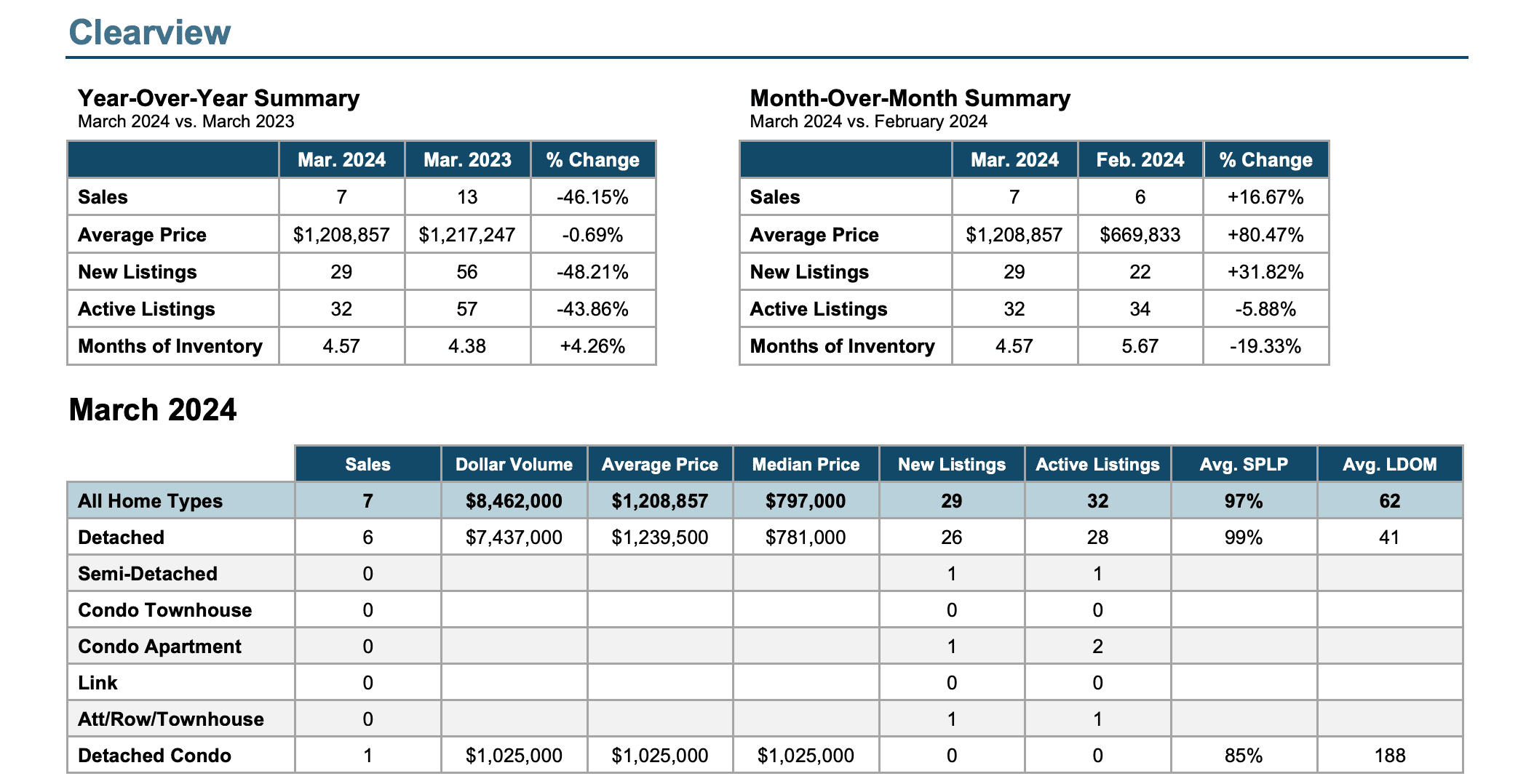Select the 41 detached LDOM value
The height and width of the screenshot is (784, 1534).
[1390, 537]
